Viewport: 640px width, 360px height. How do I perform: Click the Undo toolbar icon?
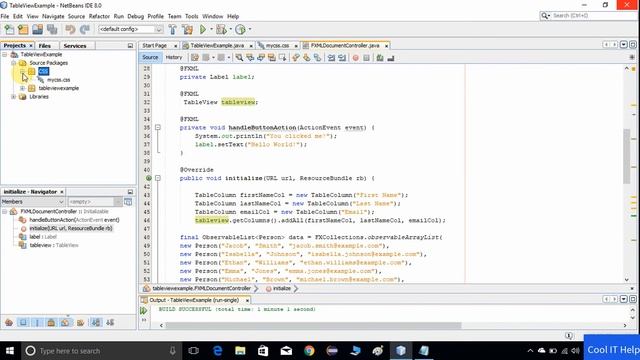tap(70, 29)
